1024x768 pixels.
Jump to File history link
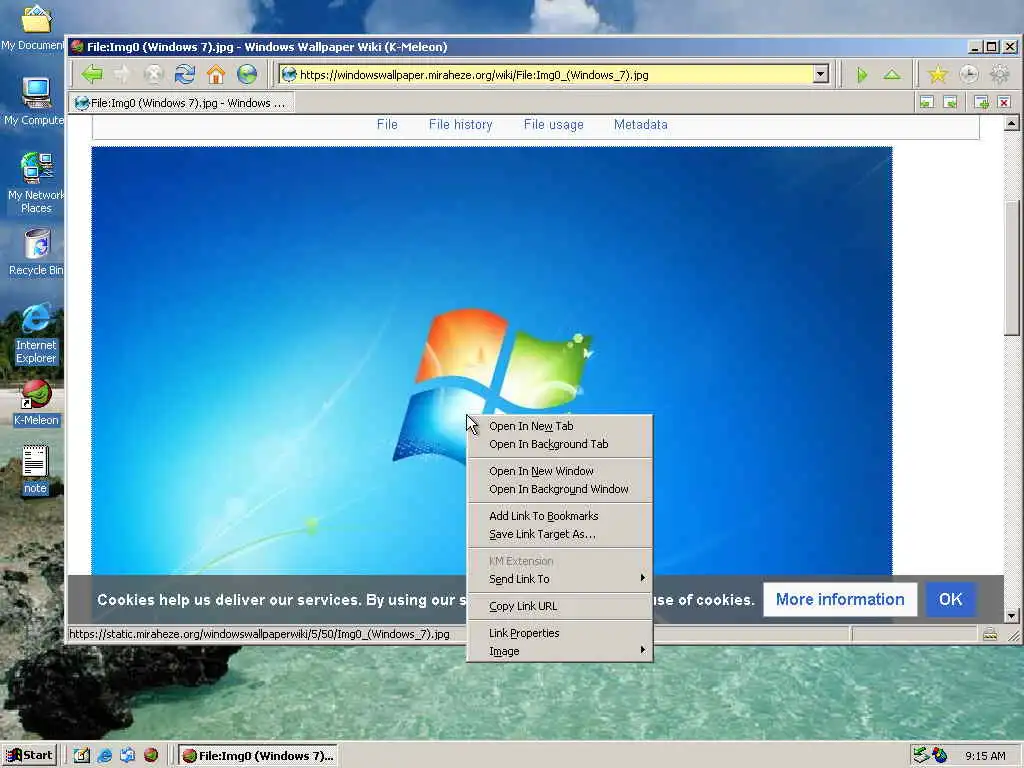(x=460, y=125)
